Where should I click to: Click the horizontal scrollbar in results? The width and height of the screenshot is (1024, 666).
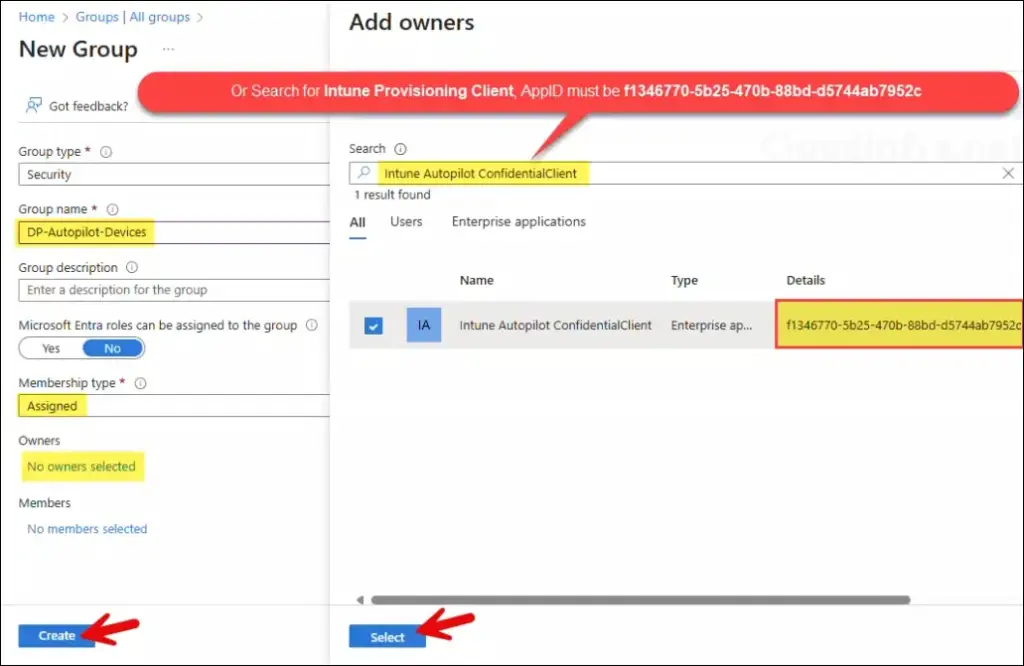(640, 600)
